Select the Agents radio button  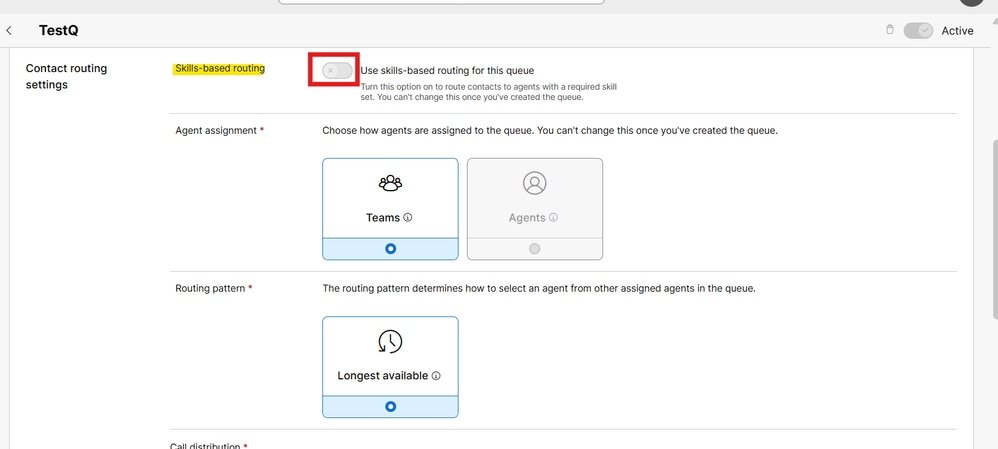point(535,249)
